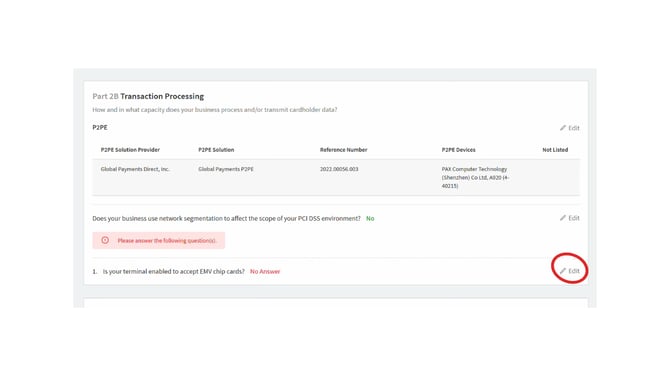
Task: Click the green 'No' answer for segmentation
Action: [x=370, y=218]
